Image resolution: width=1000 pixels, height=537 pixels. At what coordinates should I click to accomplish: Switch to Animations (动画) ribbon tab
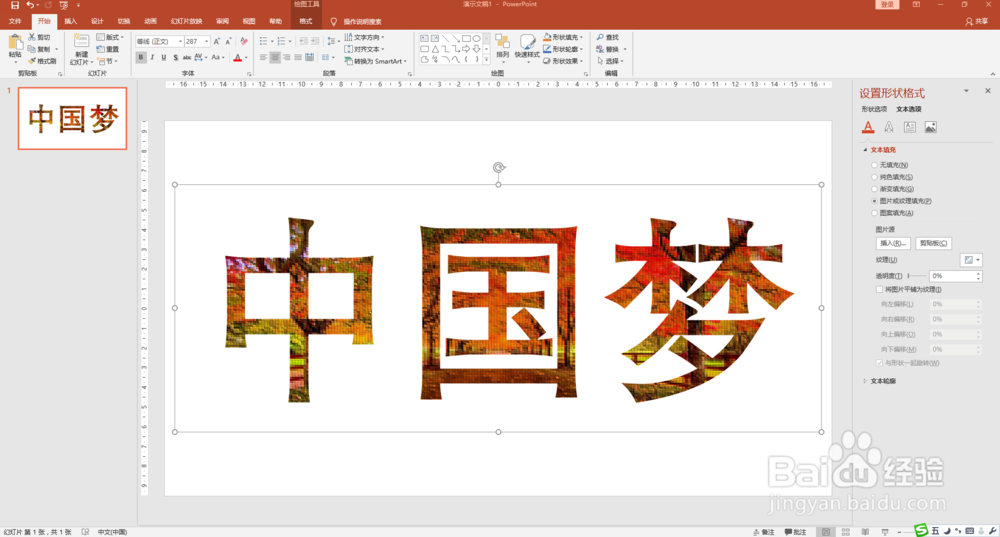point(151,22)
